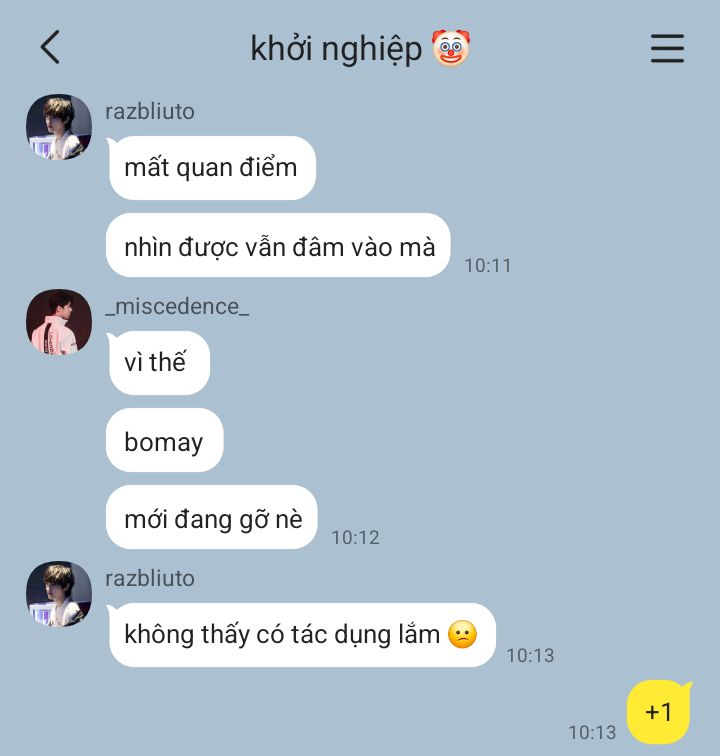Image resolution: width=720 pixels, height=756 pixels.
Task: Tap the 10:12 timestamp
Action: [x=355, y=538]
